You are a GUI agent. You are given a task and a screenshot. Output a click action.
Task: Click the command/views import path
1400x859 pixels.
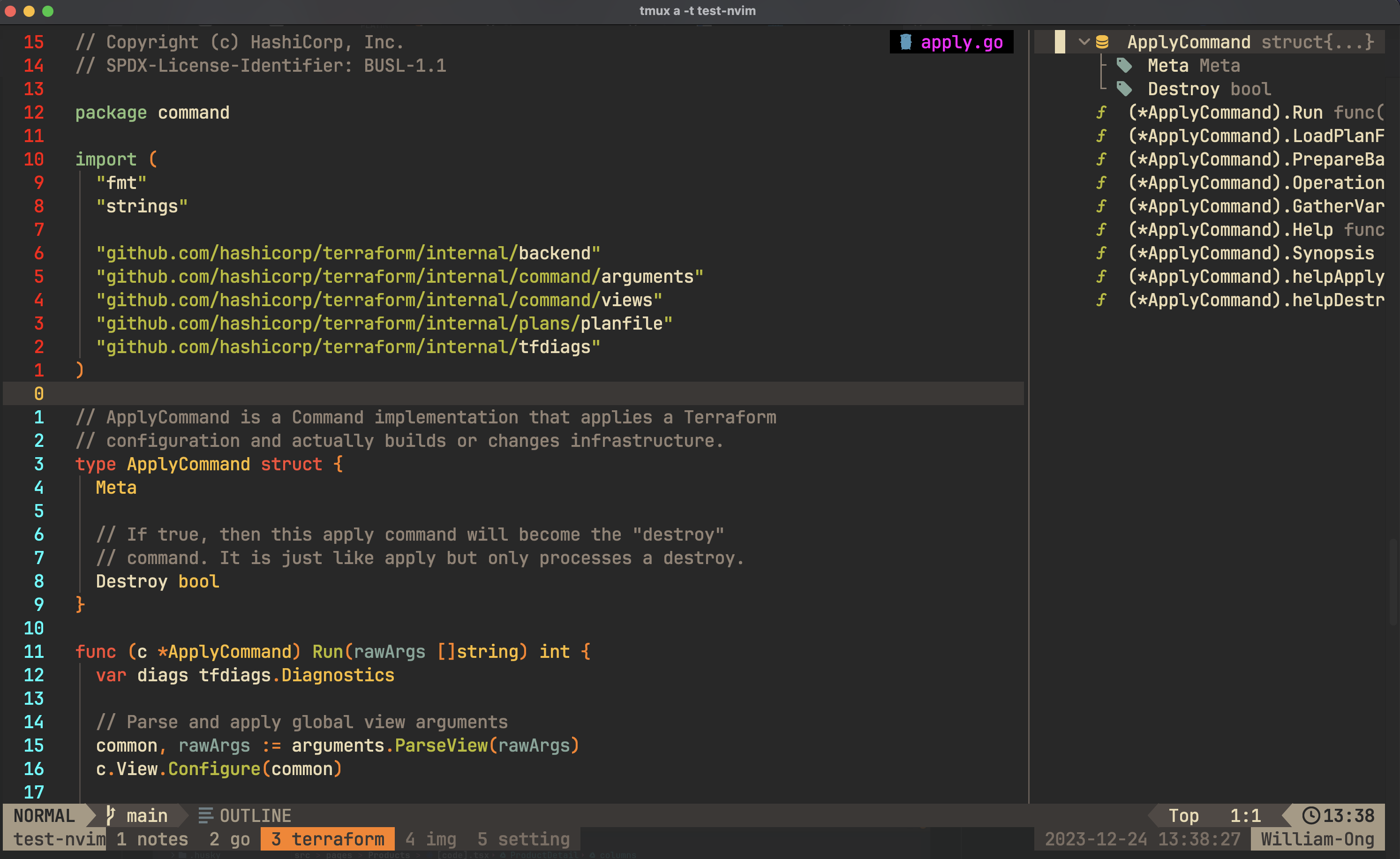[x=379, y=300]
